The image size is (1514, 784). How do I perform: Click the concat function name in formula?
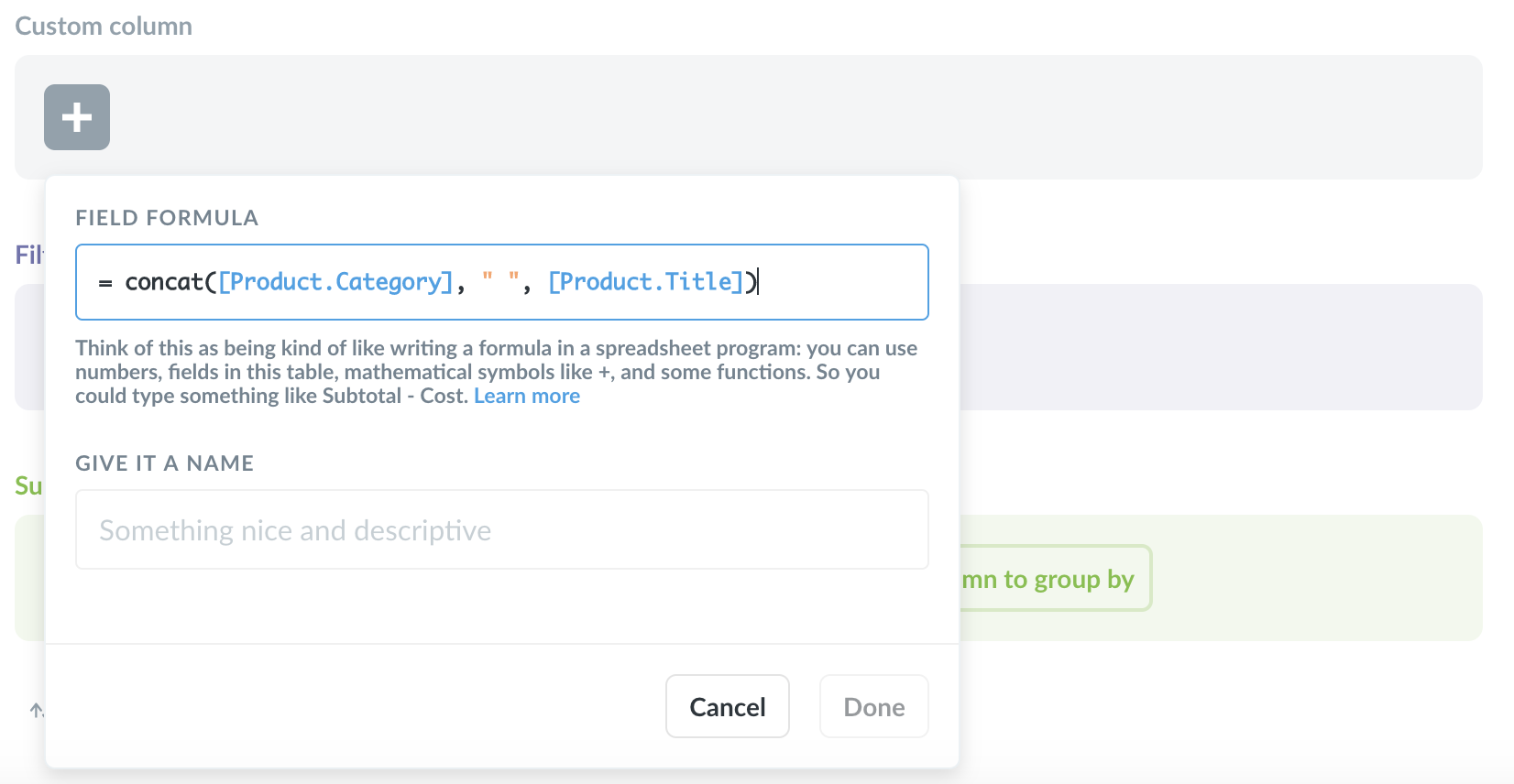[165, 282]
